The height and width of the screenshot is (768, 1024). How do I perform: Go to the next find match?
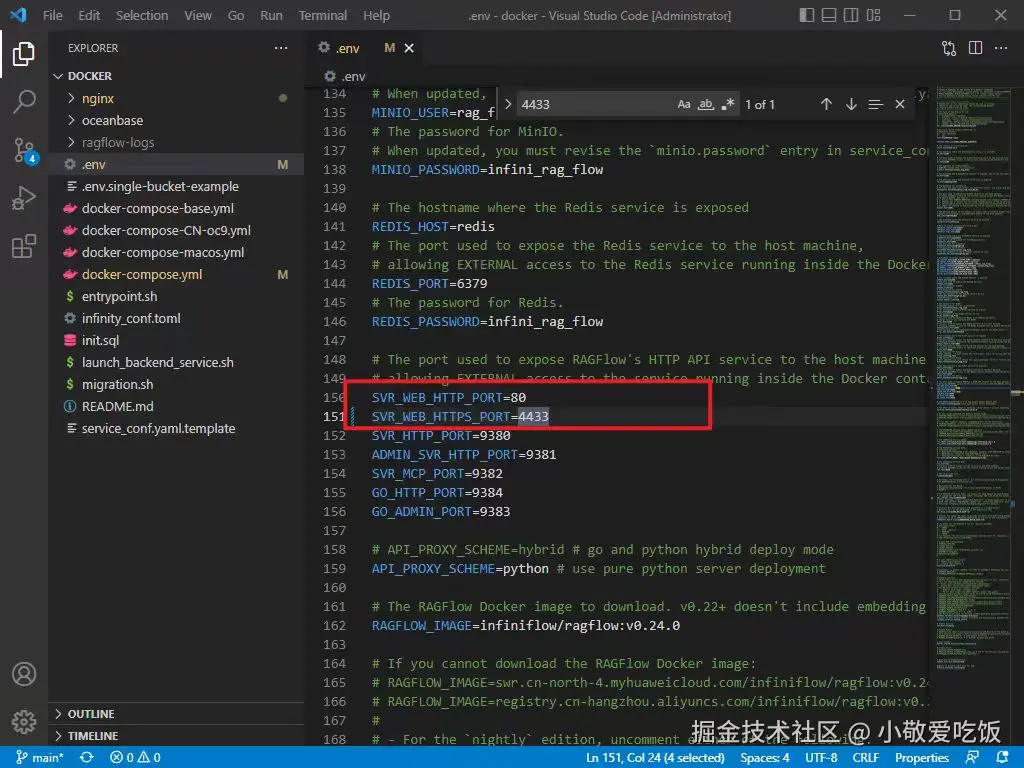coord(851,104)
